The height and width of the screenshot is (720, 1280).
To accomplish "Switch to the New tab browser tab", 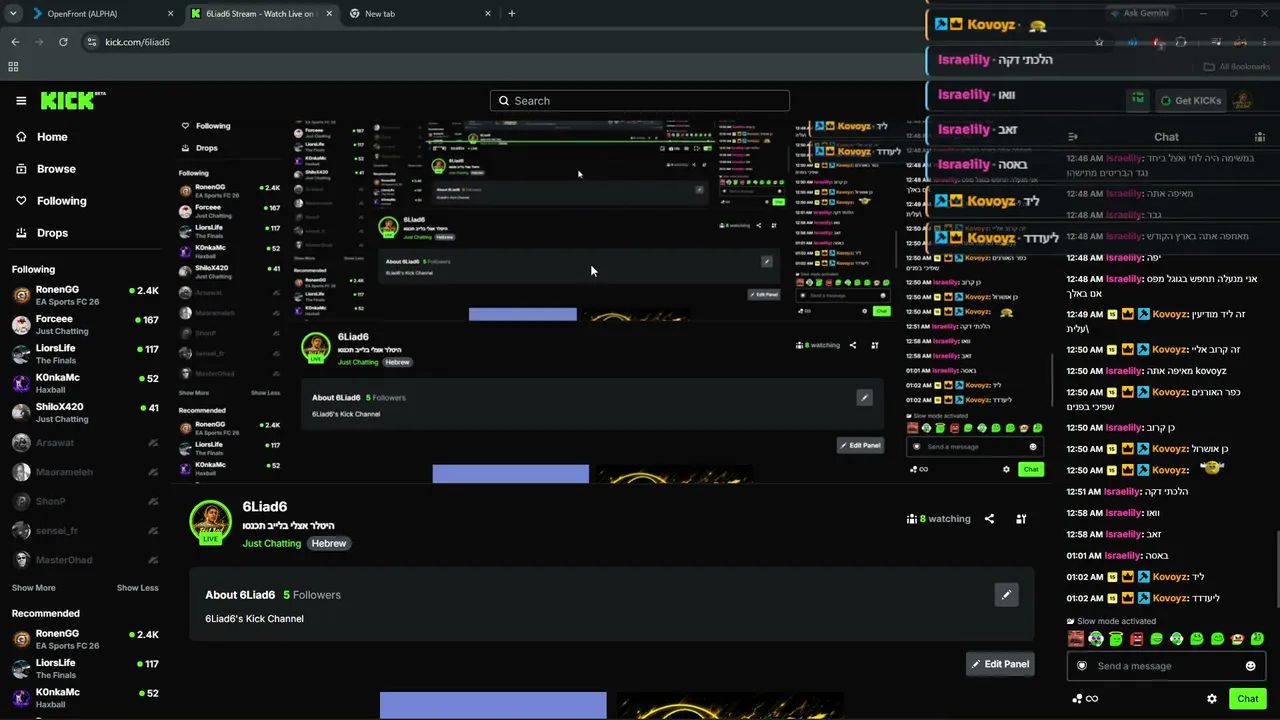I will (422, 14).
